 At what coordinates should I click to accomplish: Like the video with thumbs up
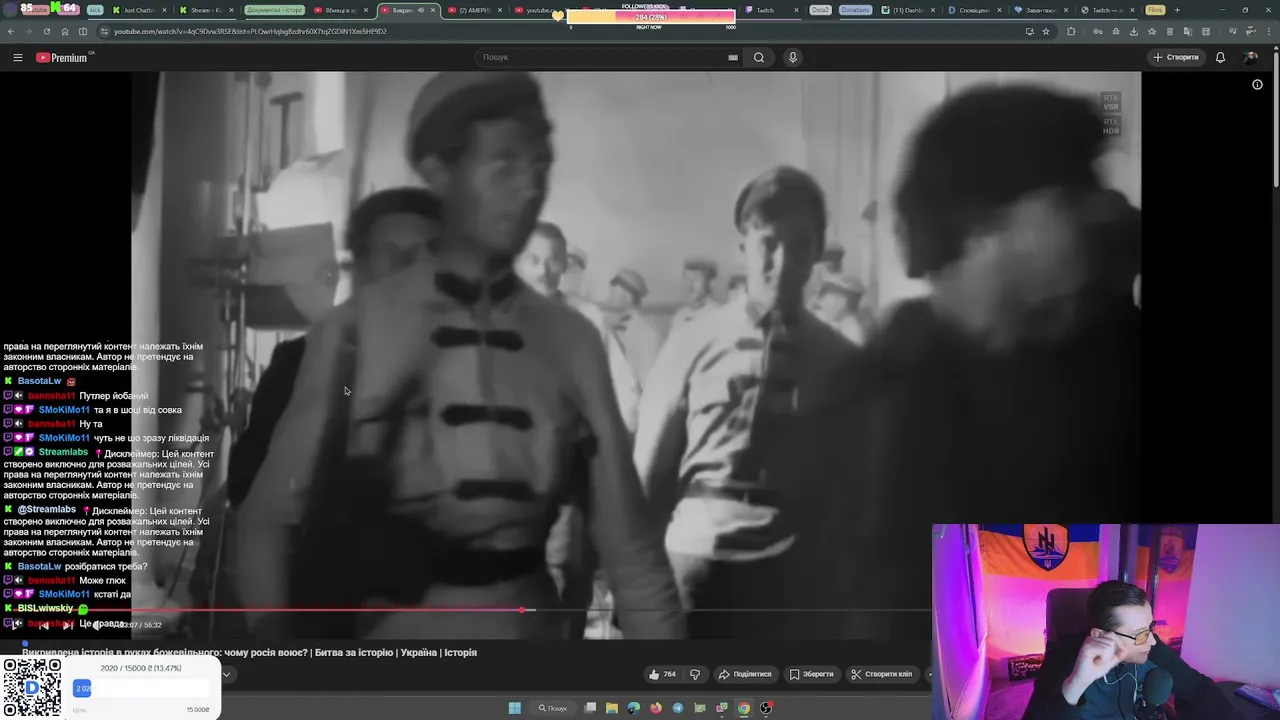pyautogui.click(x=662, y=674)
